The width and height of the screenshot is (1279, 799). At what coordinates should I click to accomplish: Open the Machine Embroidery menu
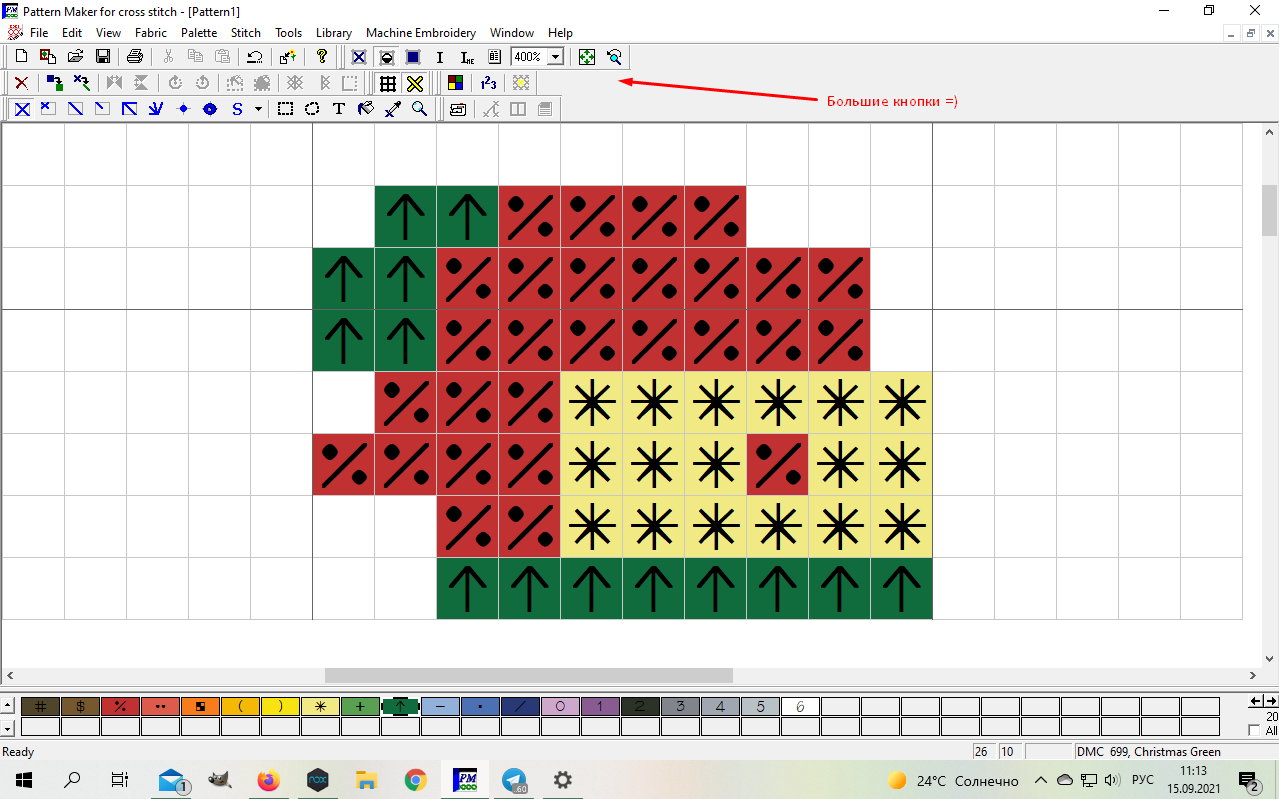[420, 33]
